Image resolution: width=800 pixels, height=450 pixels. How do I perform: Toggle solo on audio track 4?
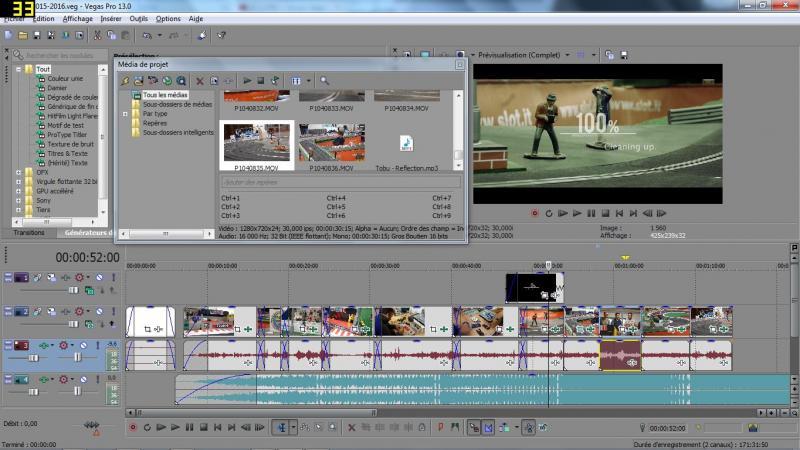[x=98, y=380]
